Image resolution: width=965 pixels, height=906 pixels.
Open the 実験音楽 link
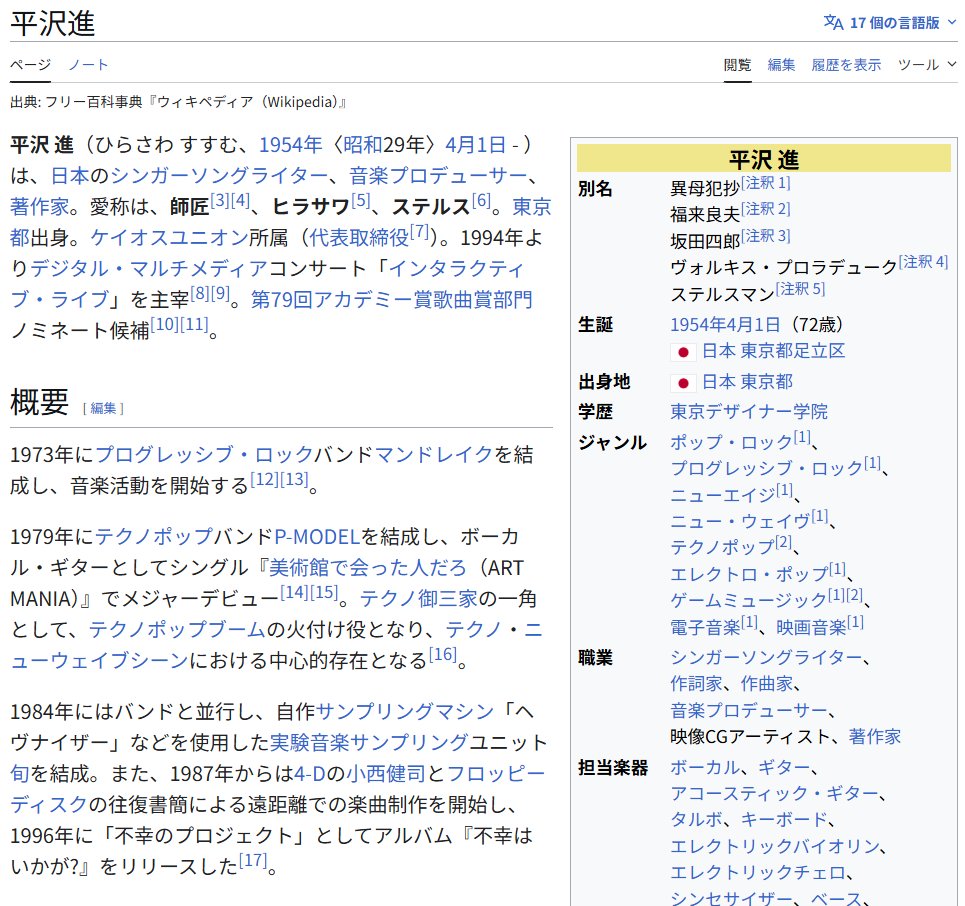(310, 742)
